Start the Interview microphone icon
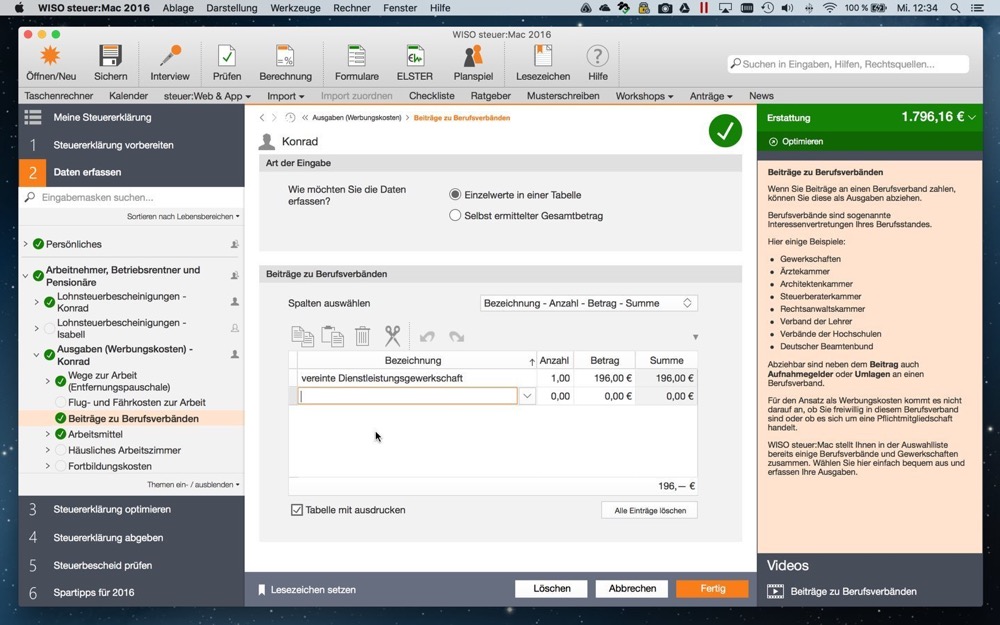 170,57
